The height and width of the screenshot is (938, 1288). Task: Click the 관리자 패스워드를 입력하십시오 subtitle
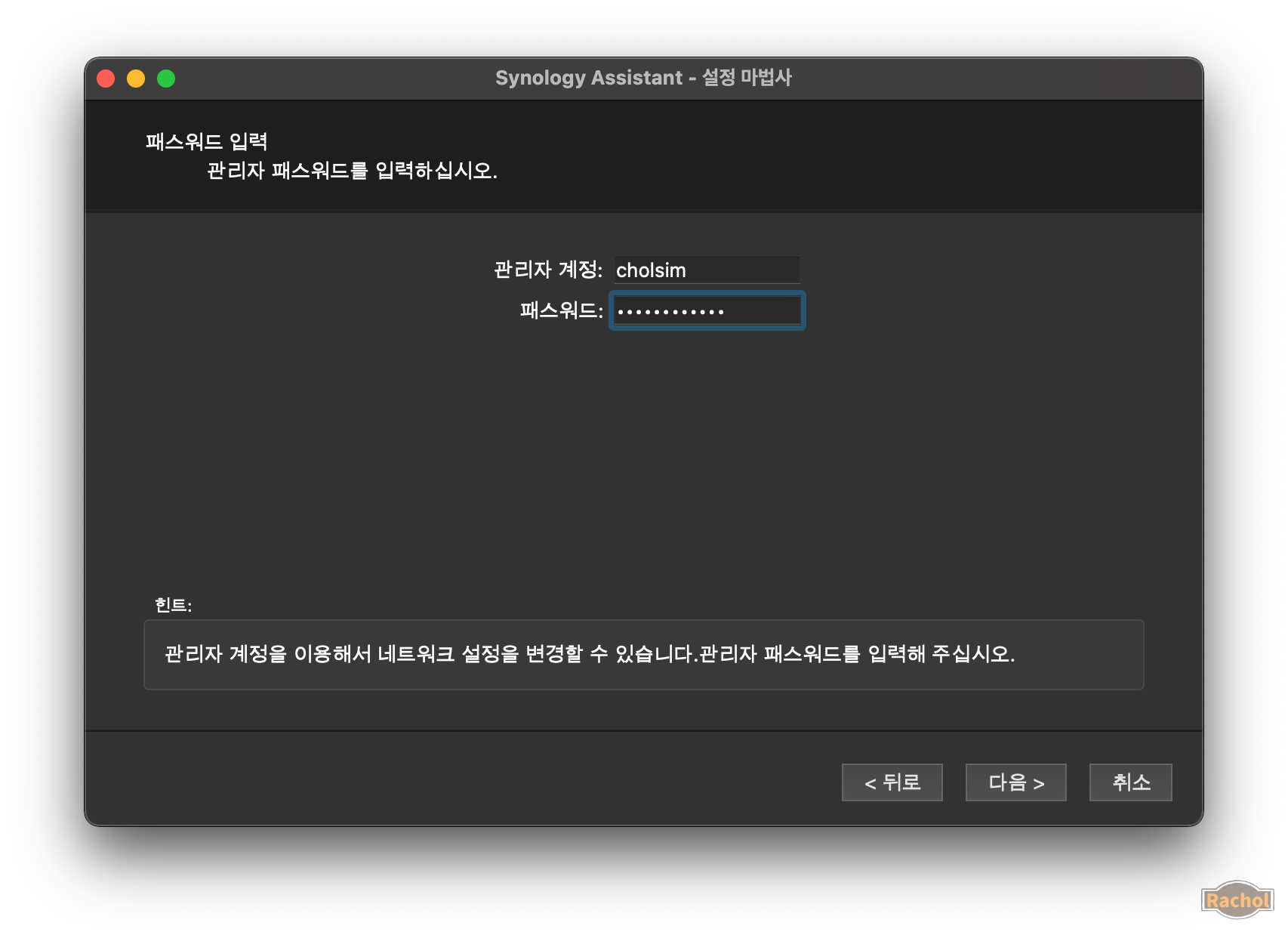353,171
